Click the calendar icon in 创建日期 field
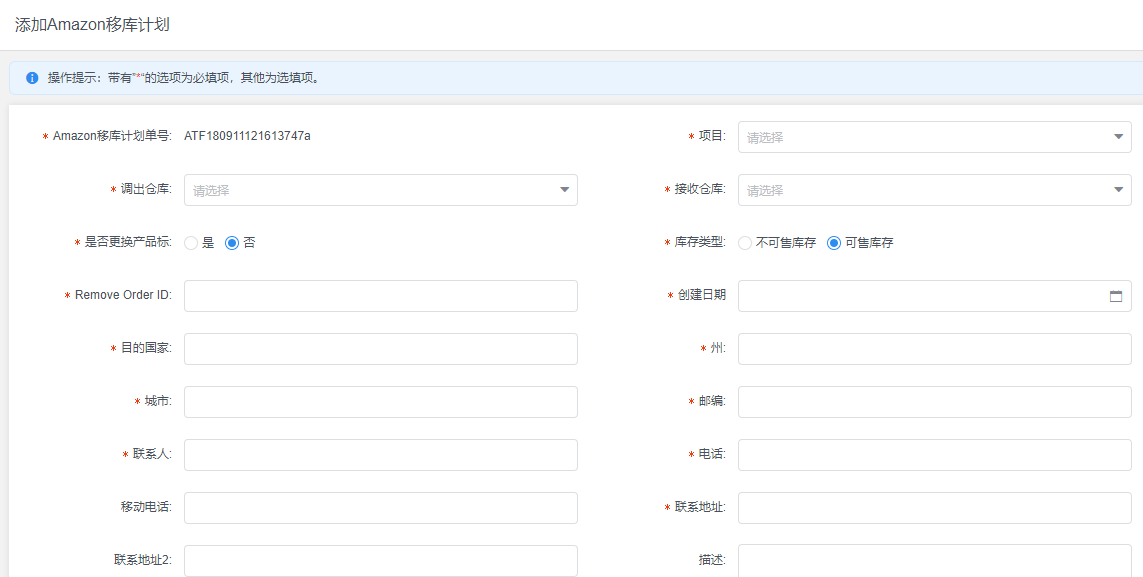 click(1115, 296)
